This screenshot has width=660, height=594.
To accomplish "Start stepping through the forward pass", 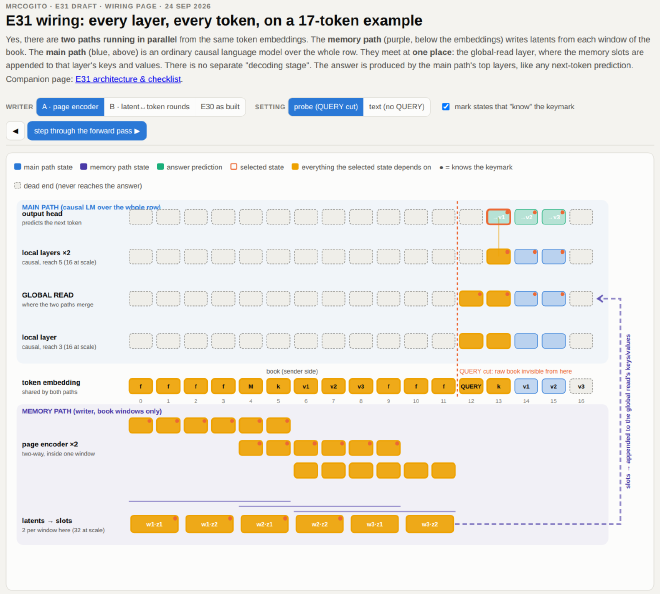I will (x=87, y=131).
